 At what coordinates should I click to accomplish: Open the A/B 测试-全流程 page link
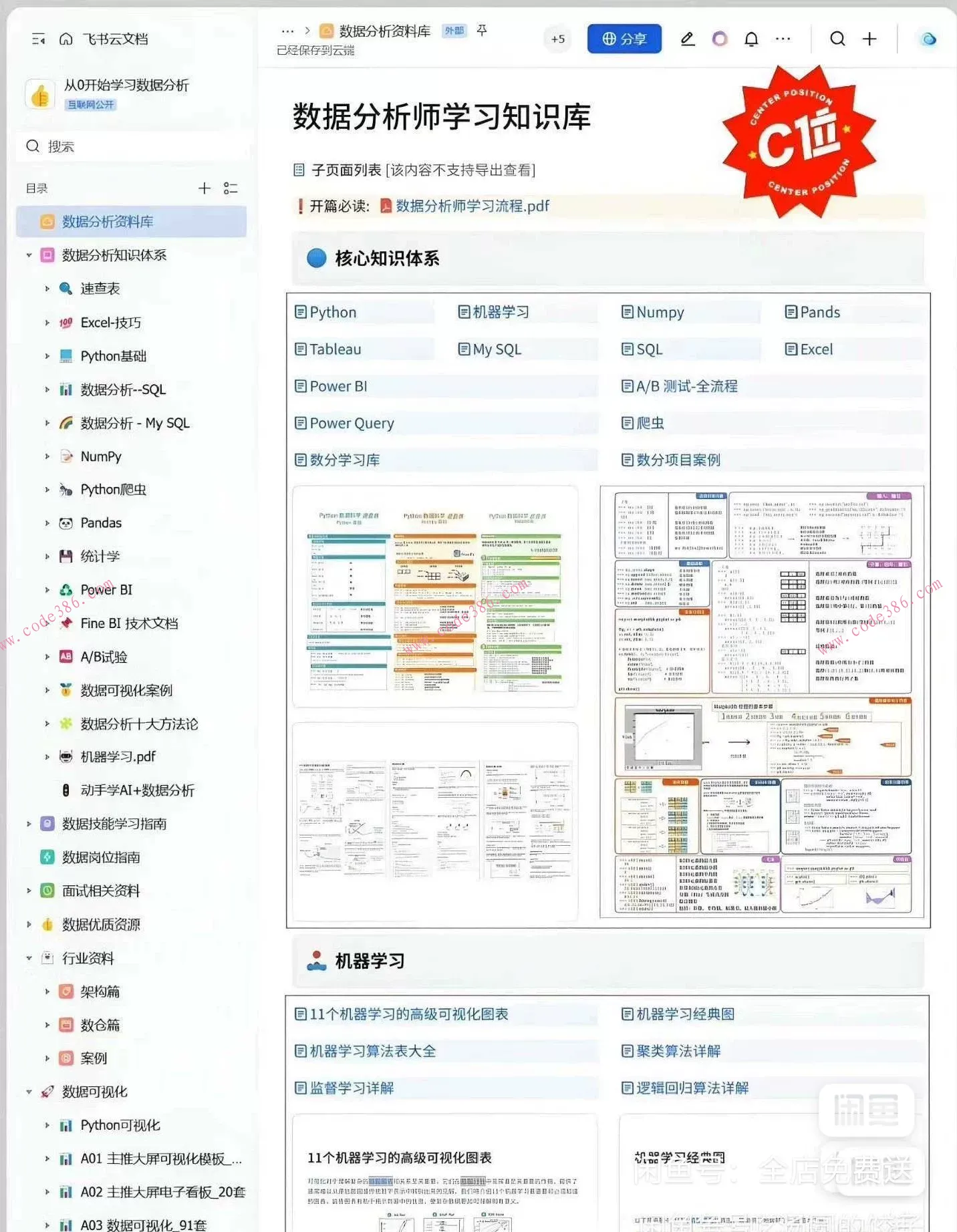pos(686,386)
